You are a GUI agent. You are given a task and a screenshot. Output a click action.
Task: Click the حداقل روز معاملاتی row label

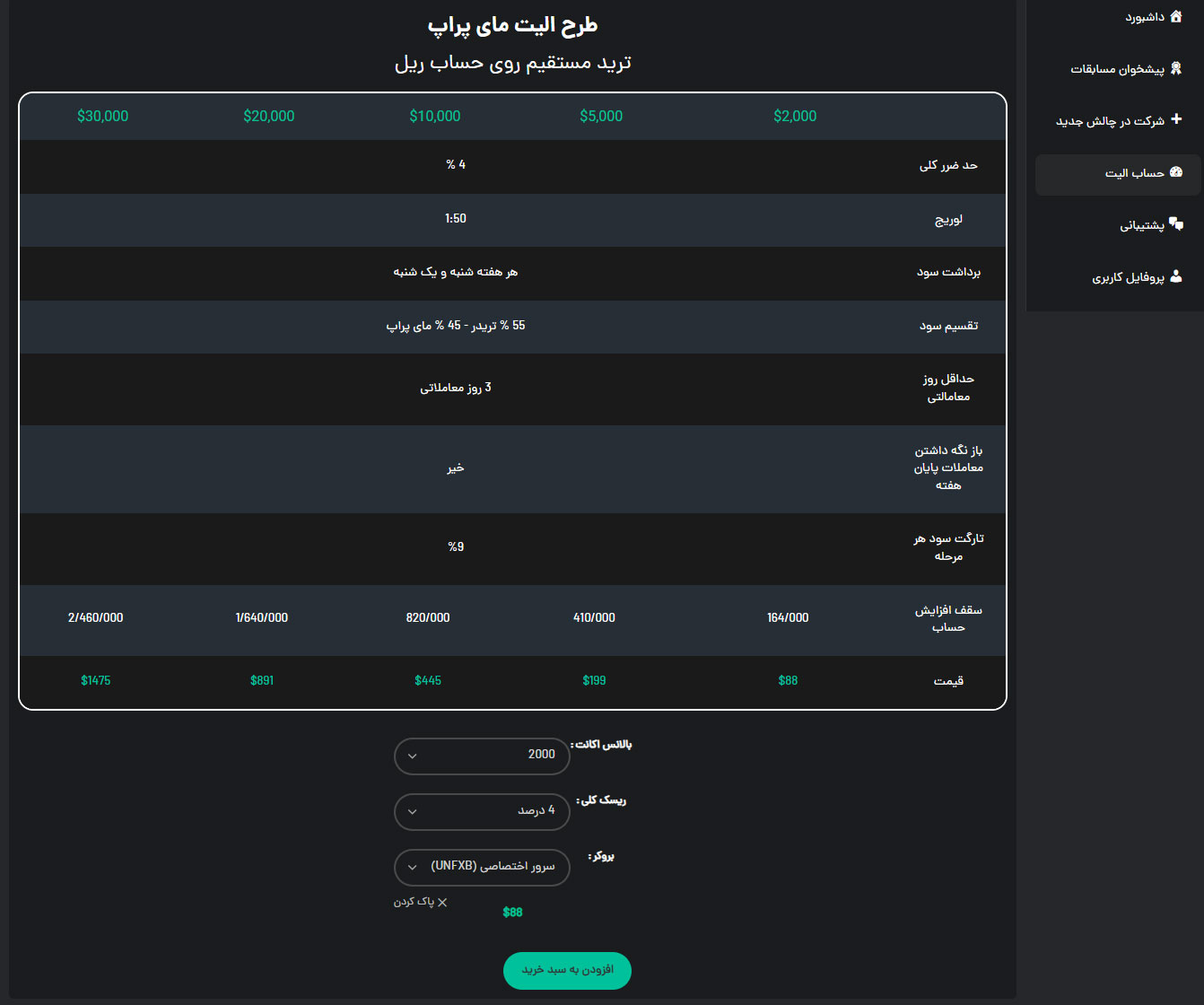(948, 388)
